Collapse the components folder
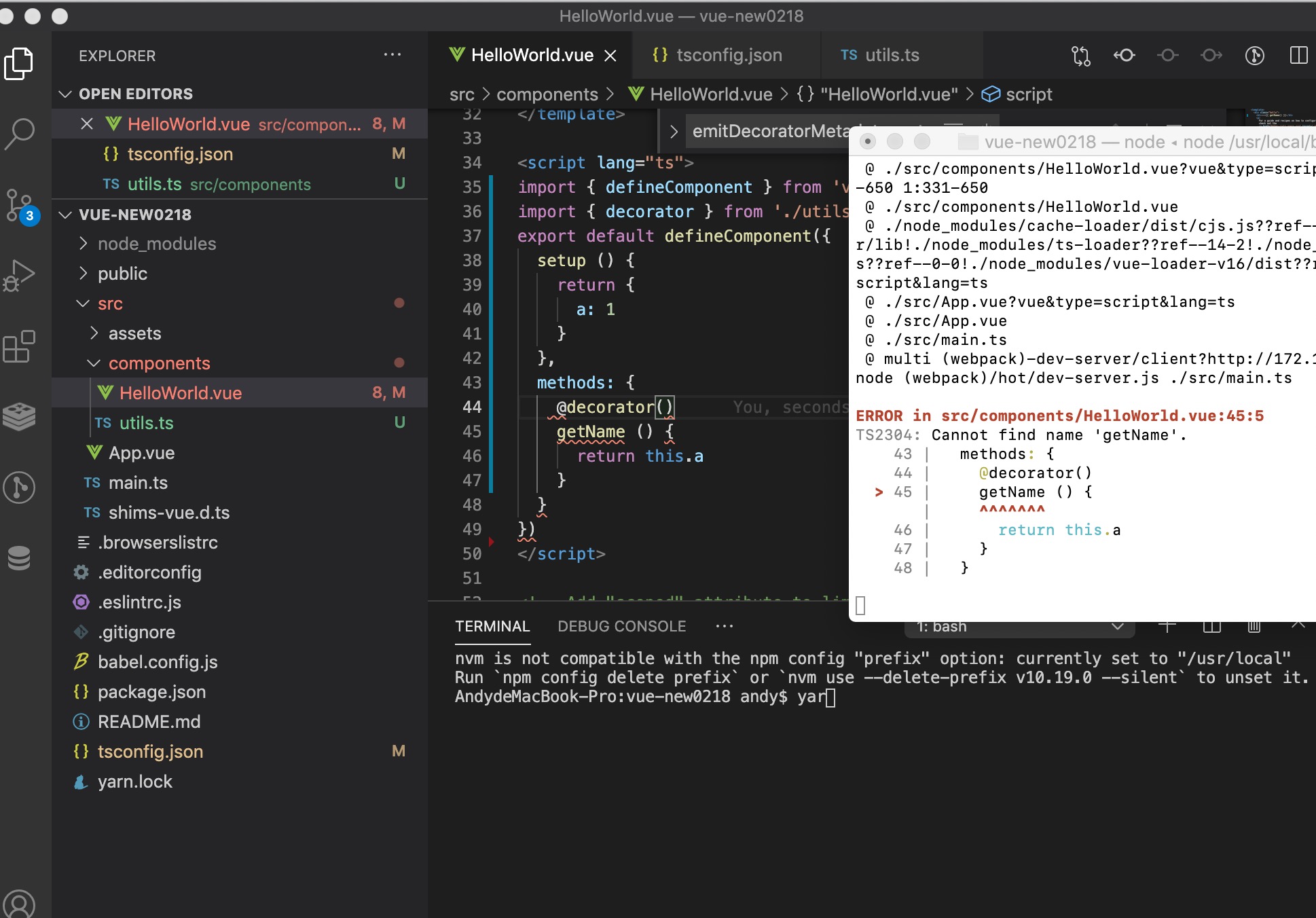 pyautogui.click(x=240, y=363)
